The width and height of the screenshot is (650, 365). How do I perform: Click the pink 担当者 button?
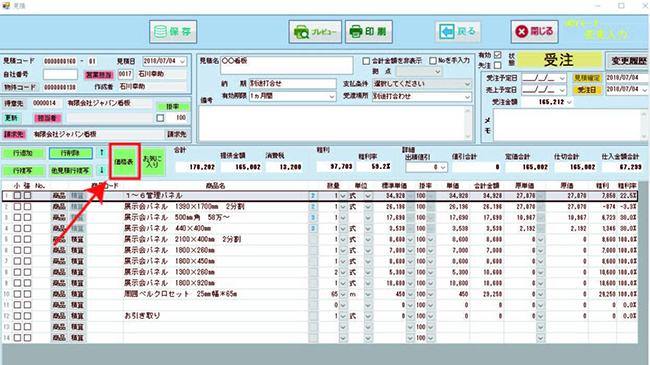click(47, 118)
